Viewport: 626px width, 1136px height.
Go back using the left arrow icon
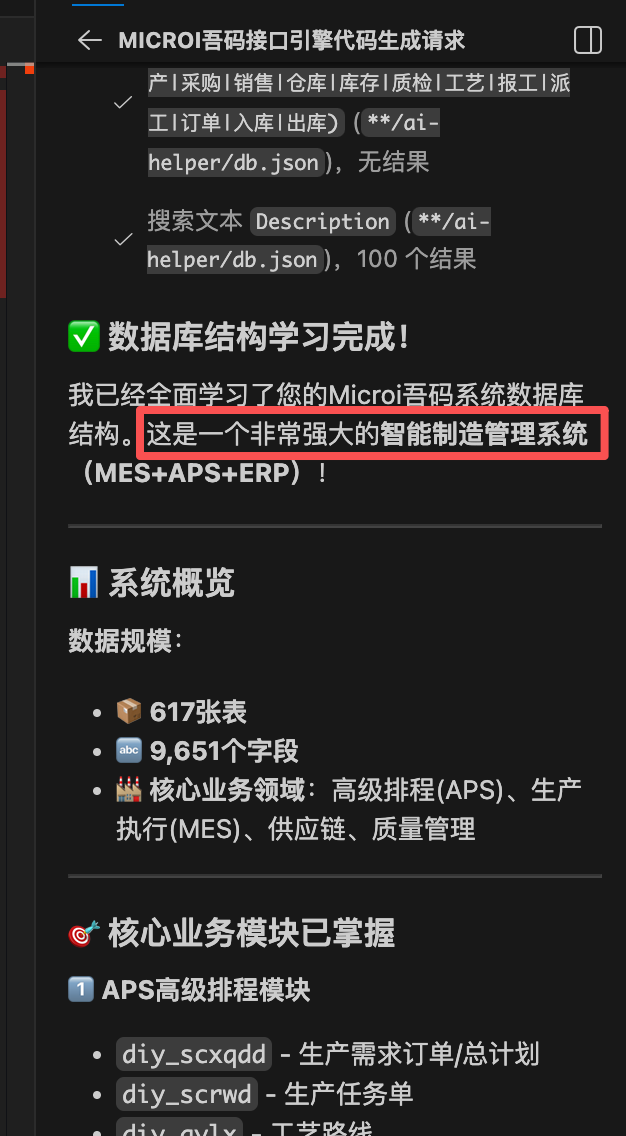(x=89, y=41)
